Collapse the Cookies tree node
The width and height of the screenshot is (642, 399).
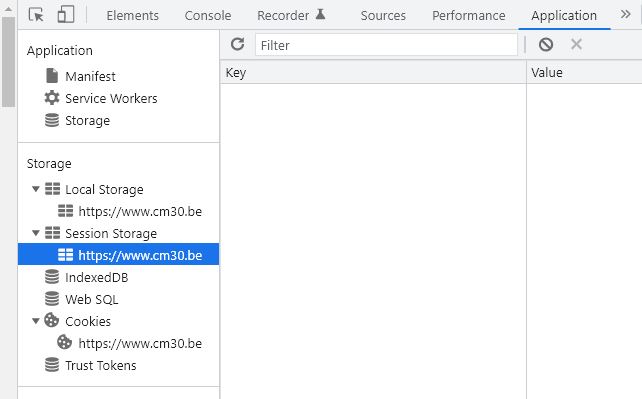point(36,321)
